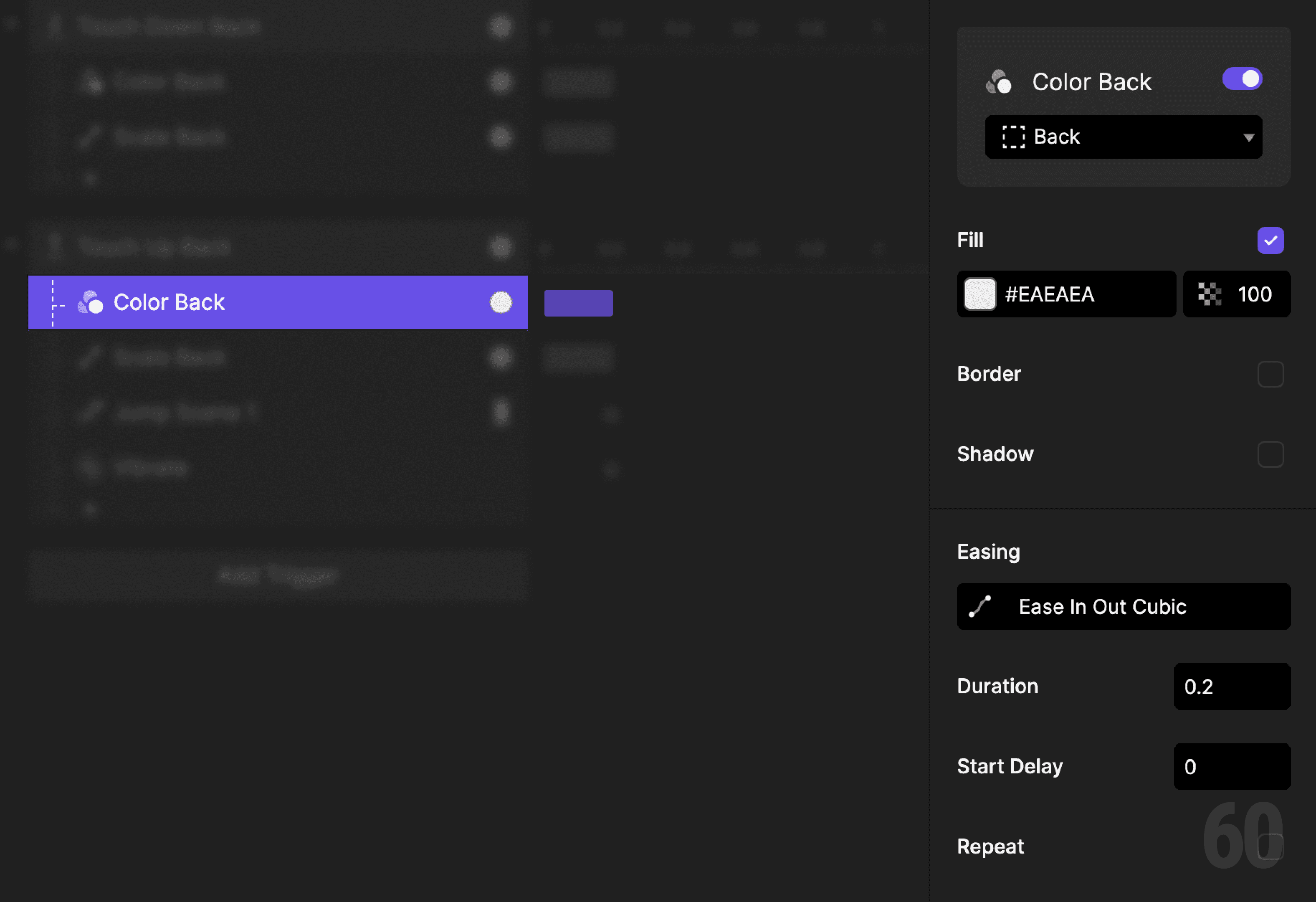Open the #EAEAEA fill color swatch
The width and height of the screenshot is (1316, 902).
click(x=980, y=294)
